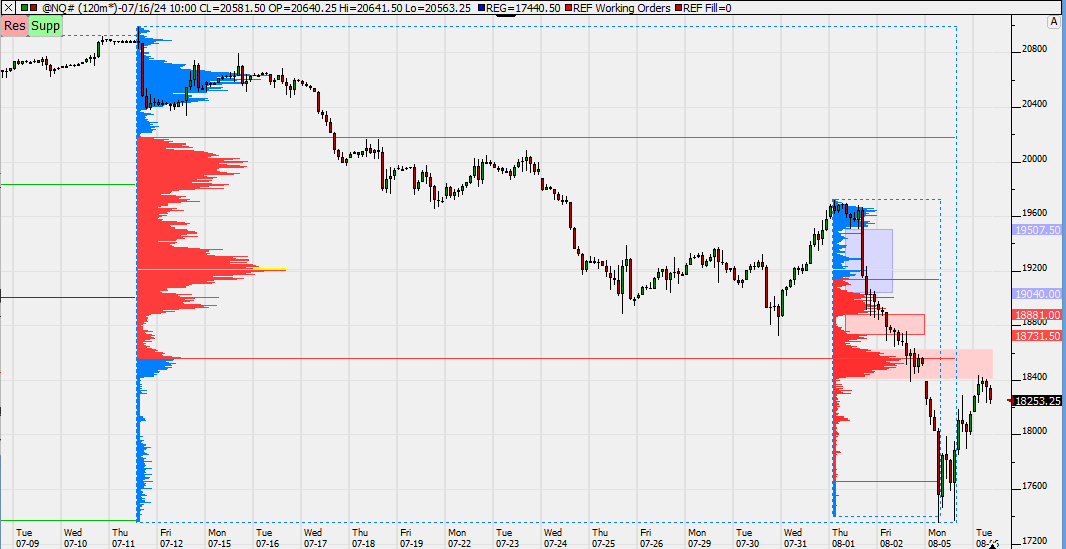This screenshot has height=549, width=1066.
Task: Click the Mon 07-15 date label
Action: [218, 537]
